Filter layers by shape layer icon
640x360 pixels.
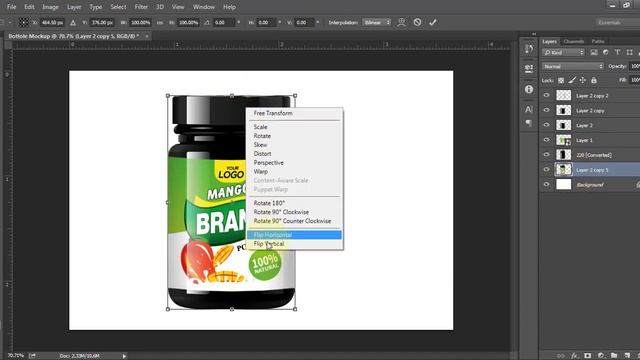[629, 52]
